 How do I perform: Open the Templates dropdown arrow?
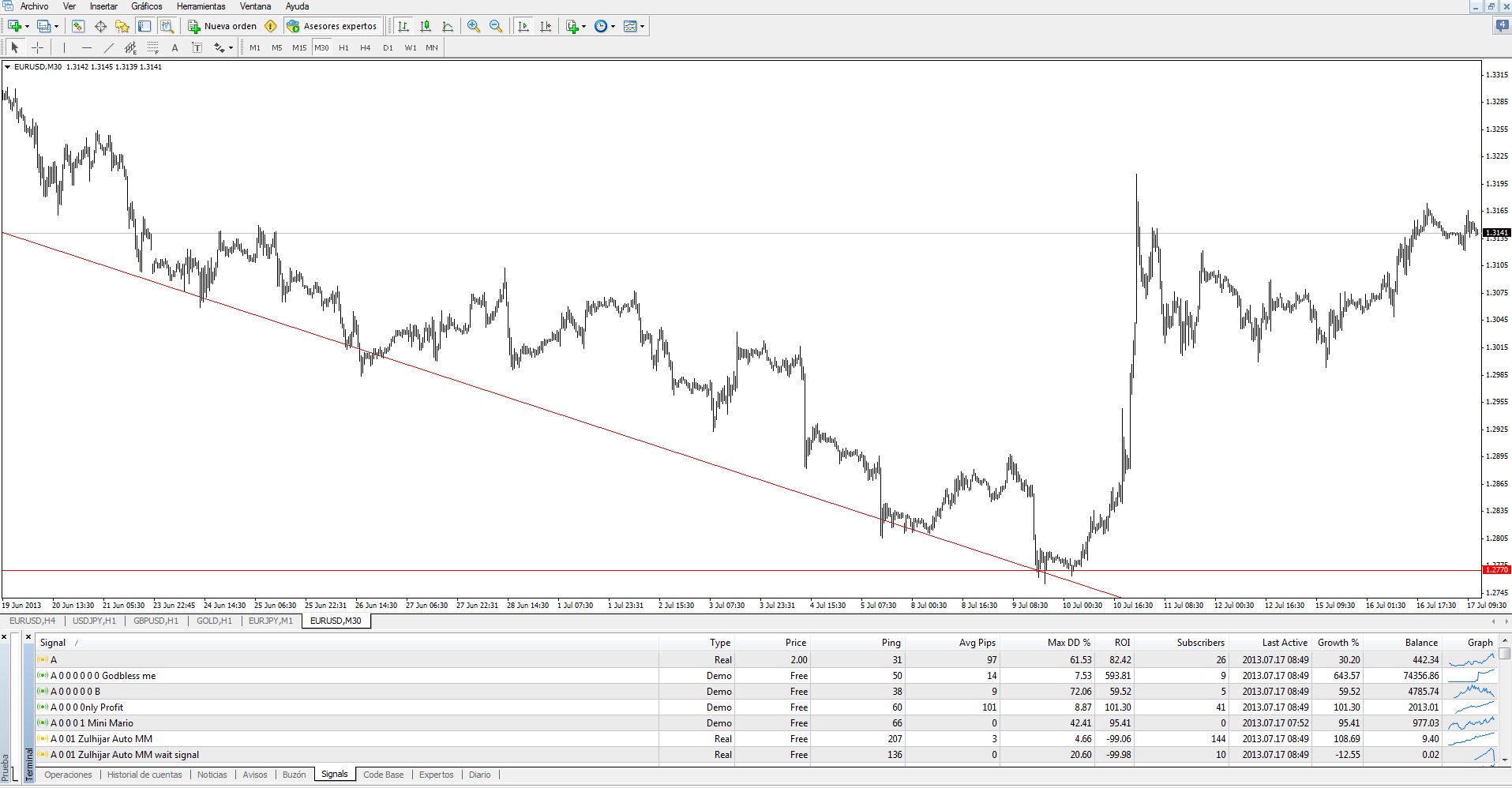tap(643, 26)
